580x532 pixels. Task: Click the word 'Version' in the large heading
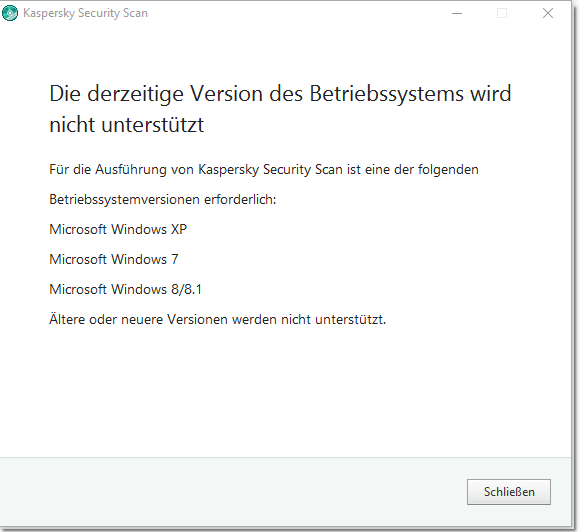[x=227, y=94]
